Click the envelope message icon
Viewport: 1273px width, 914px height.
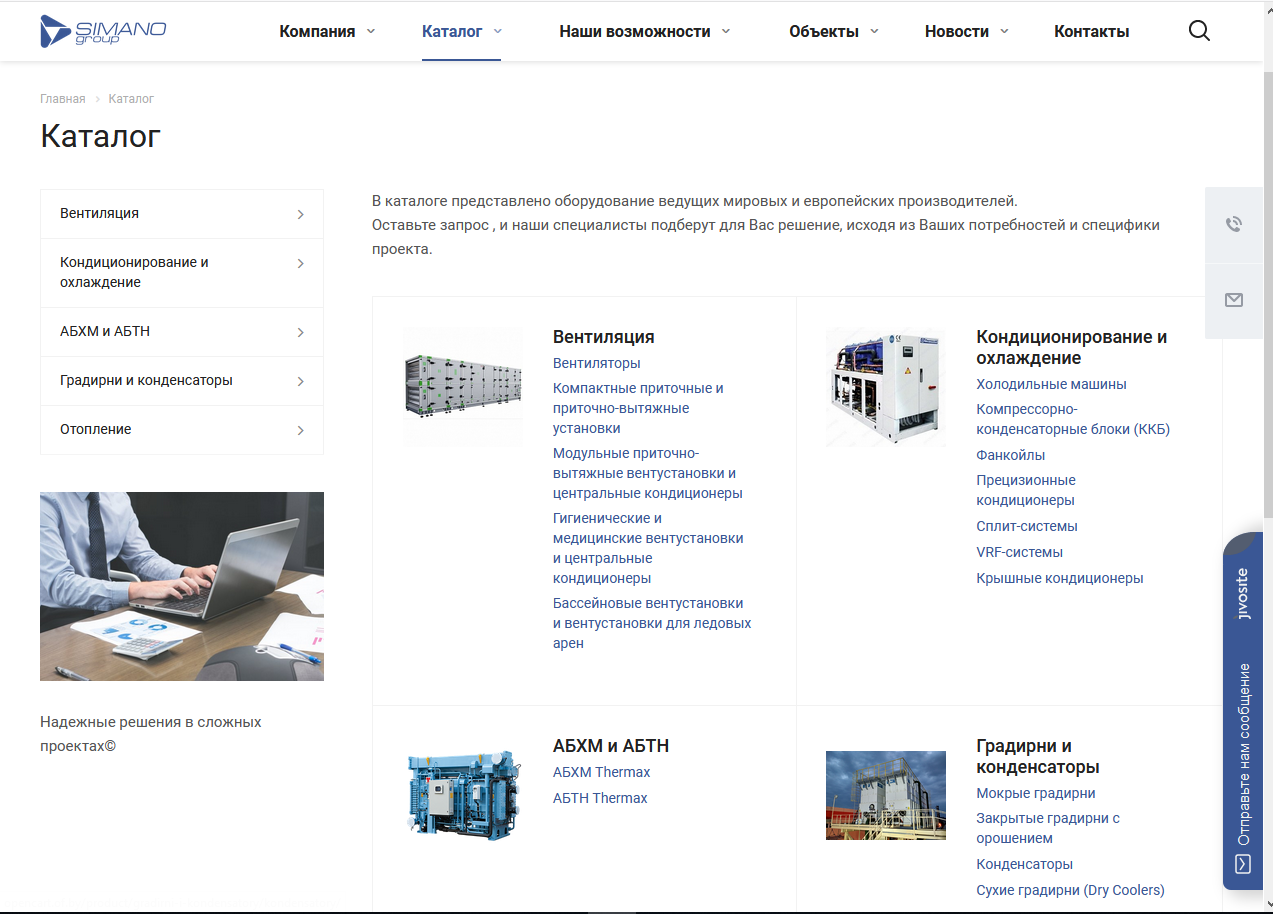click(x=1234, y=300)
